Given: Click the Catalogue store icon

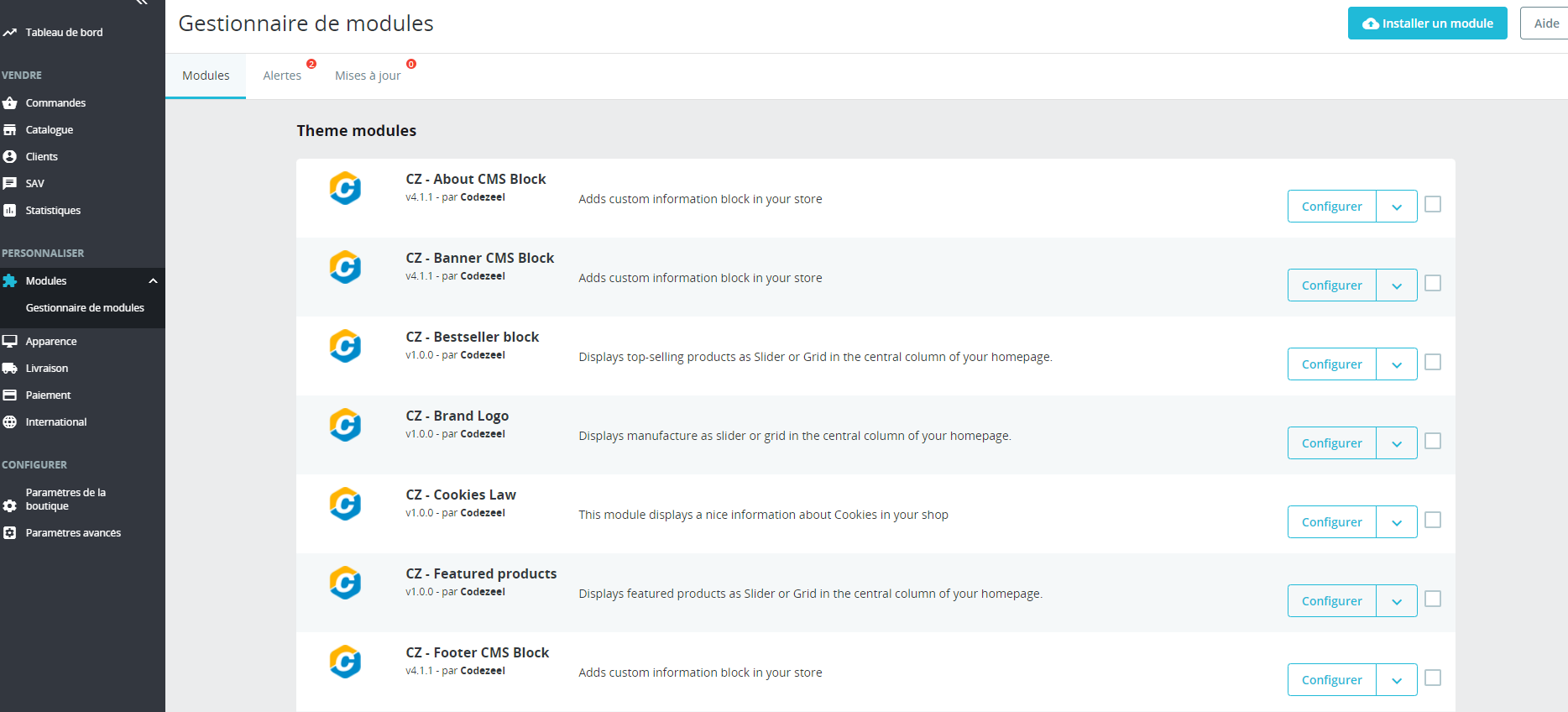Looking at the screenshot, I should tap(10, 130).
